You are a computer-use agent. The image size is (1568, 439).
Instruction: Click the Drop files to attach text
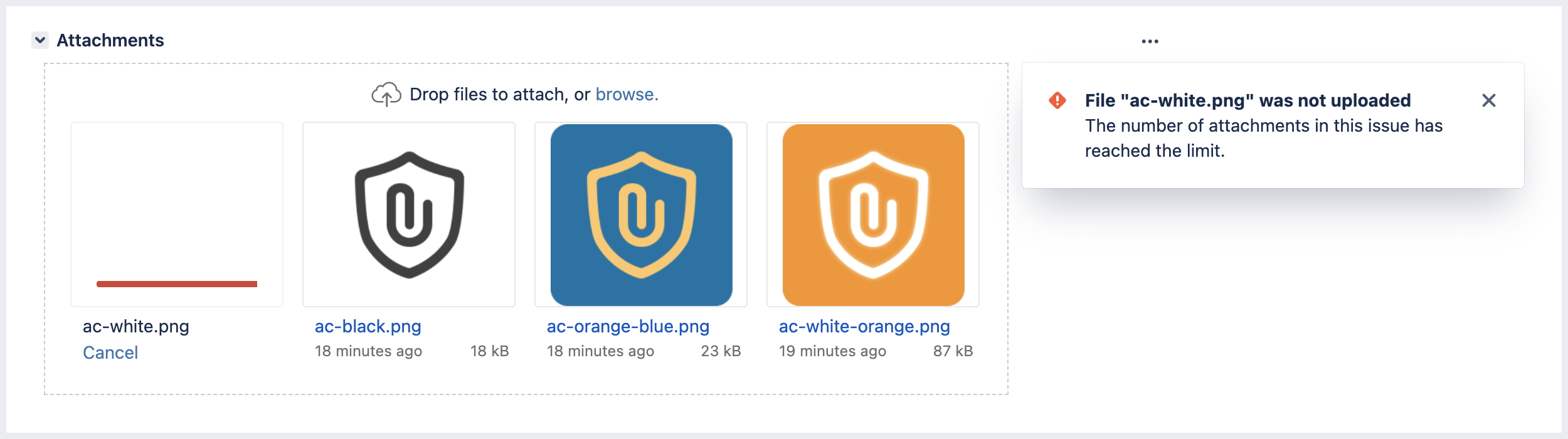[x=499, y=95]
